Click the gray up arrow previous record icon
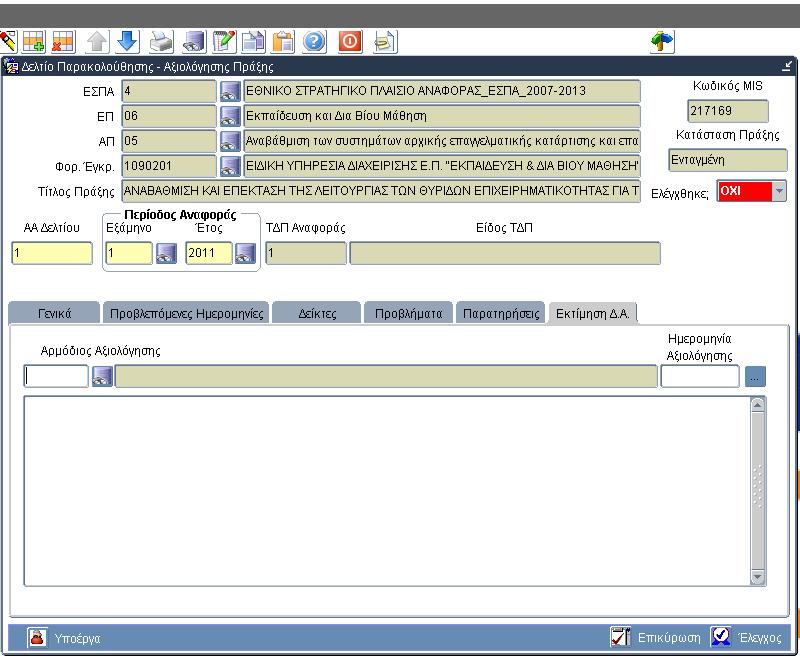Screen dimensions: 800x656 pos(97,41)
